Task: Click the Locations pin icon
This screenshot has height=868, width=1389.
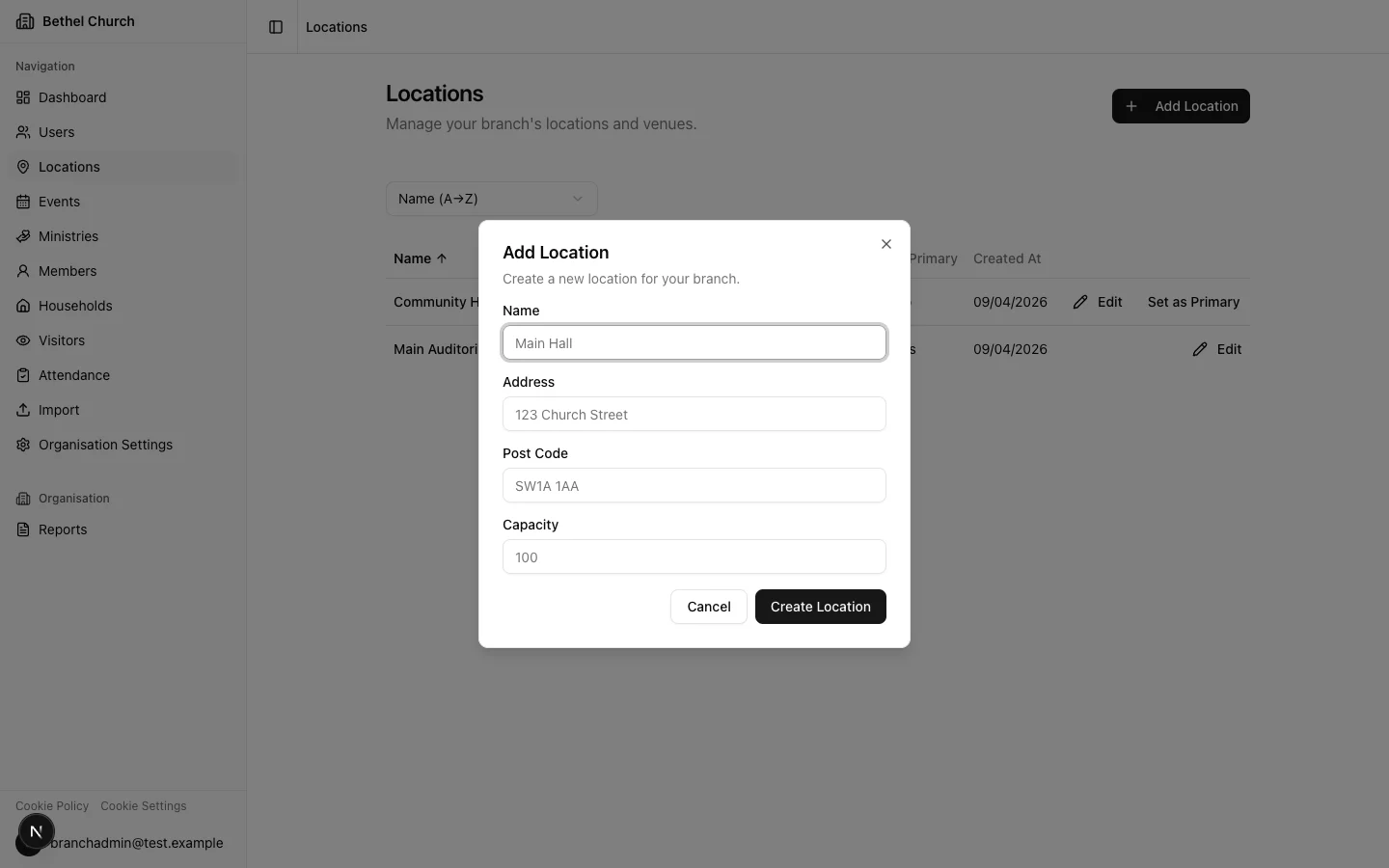Action: [x=23, y=167]
